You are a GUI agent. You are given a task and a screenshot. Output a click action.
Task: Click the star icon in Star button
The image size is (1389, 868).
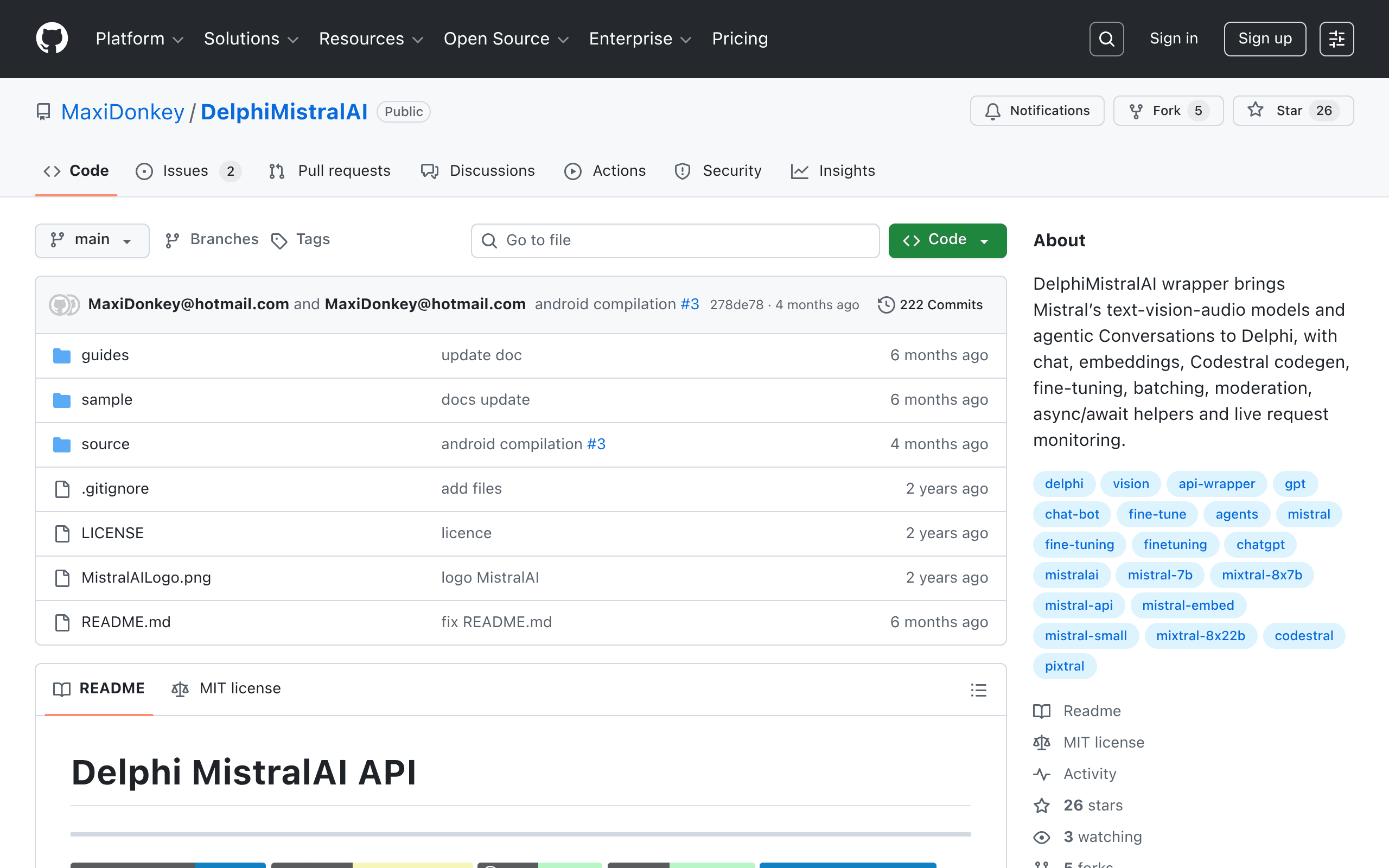(x=1256, y=110)
